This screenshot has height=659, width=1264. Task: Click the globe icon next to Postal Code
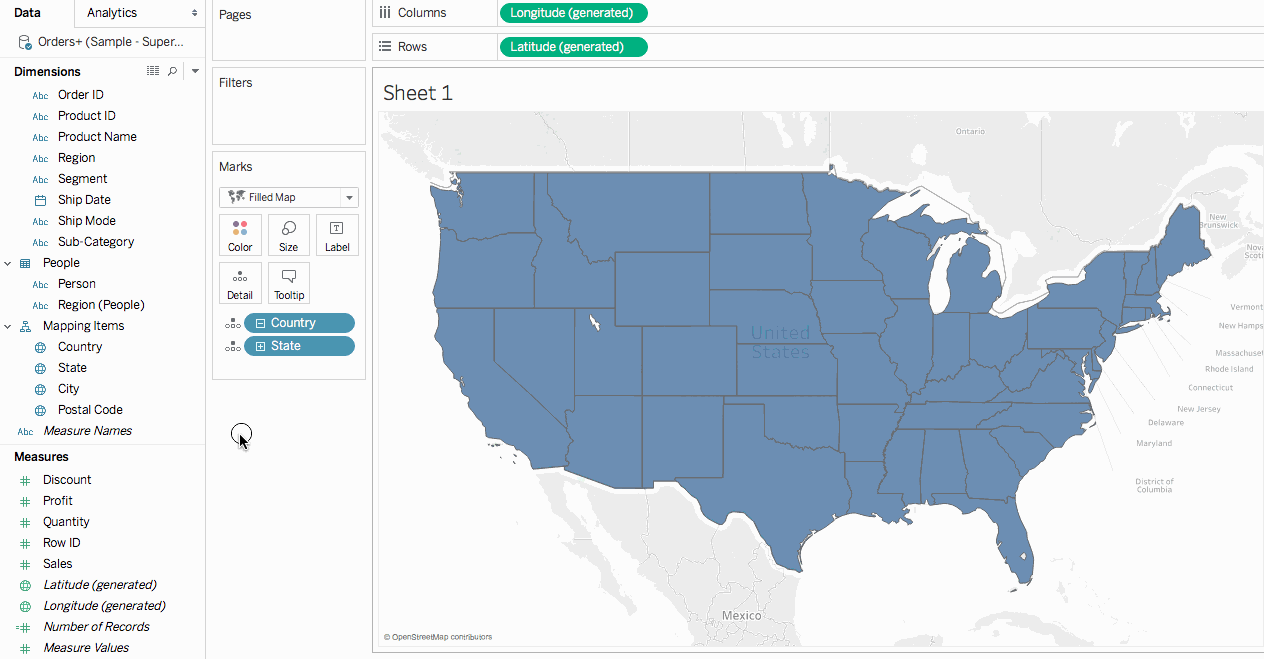(x=40, y=410)
